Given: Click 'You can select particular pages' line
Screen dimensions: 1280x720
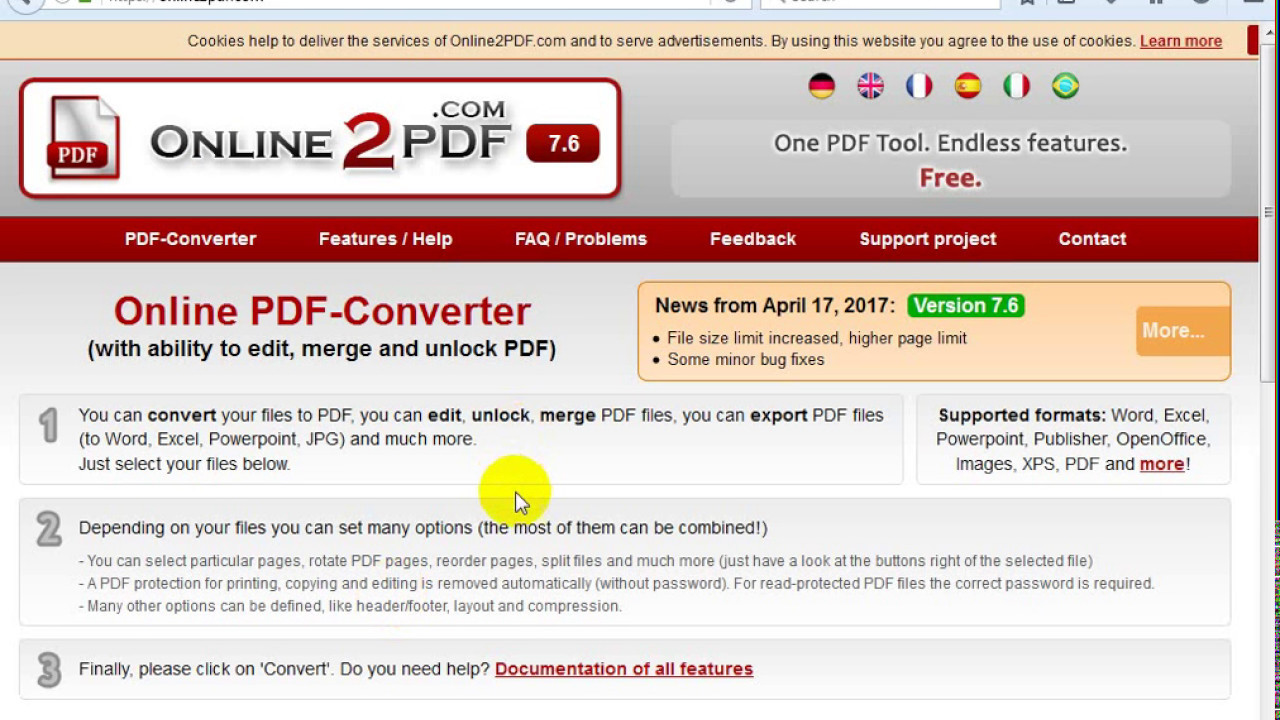Looking at the screenshot, I should 585,561.
